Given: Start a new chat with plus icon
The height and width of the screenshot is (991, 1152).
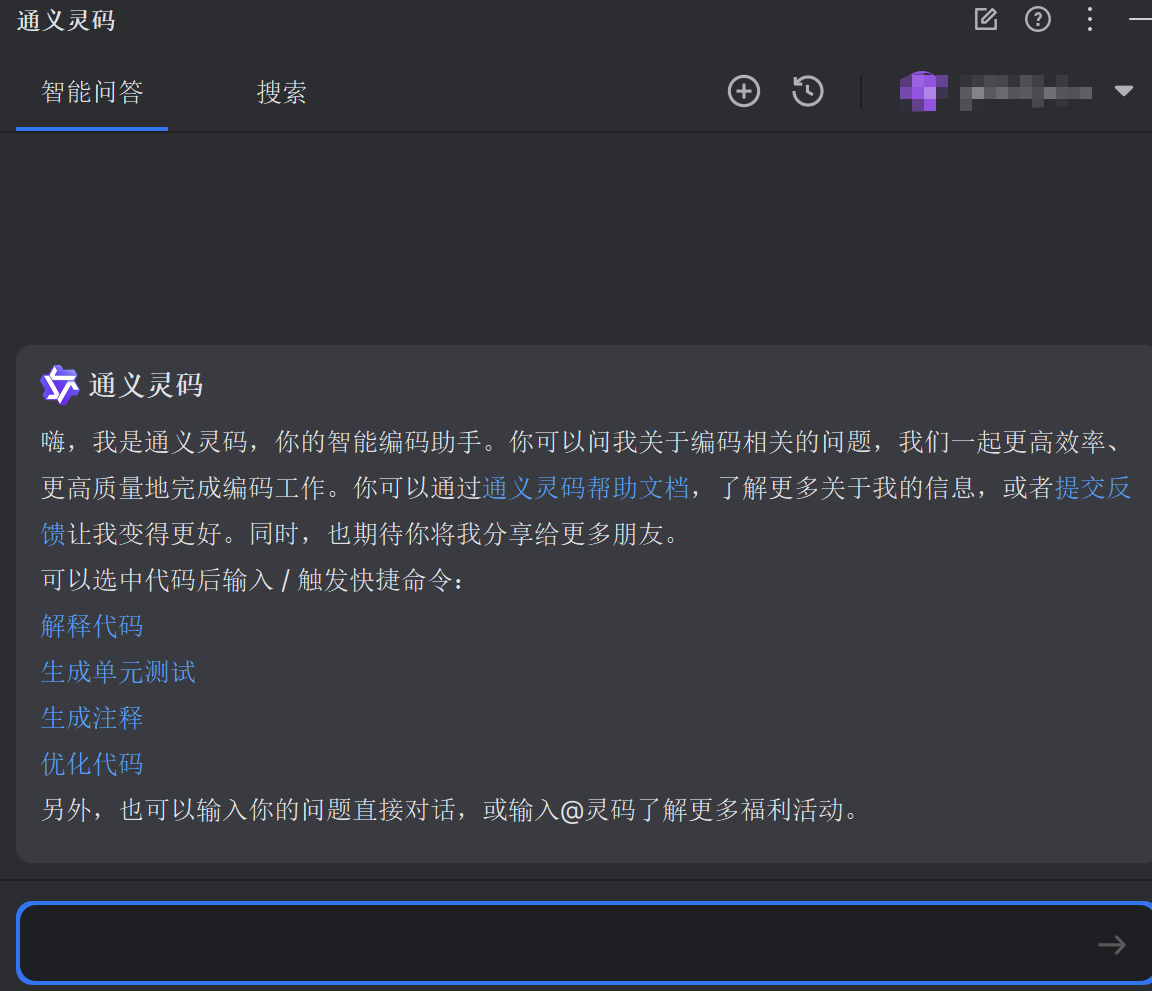Looking at the screenshot, I should [x=744, y=92].
